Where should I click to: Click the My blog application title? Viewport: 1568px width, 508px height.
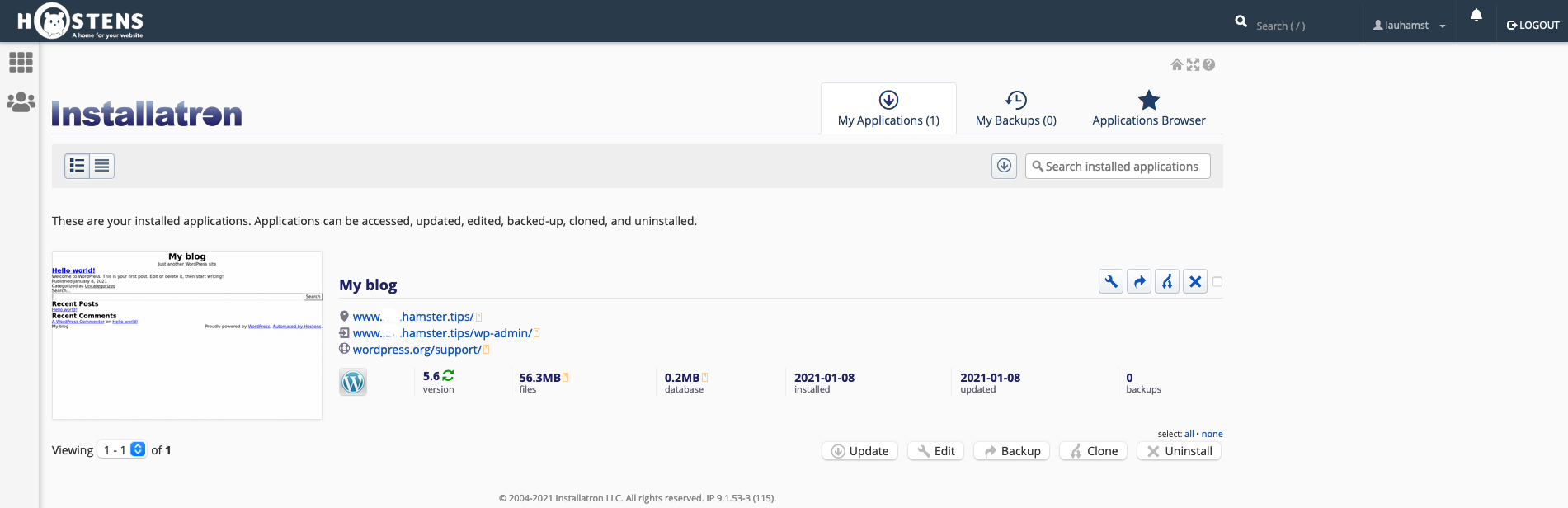tap(368, 285)
